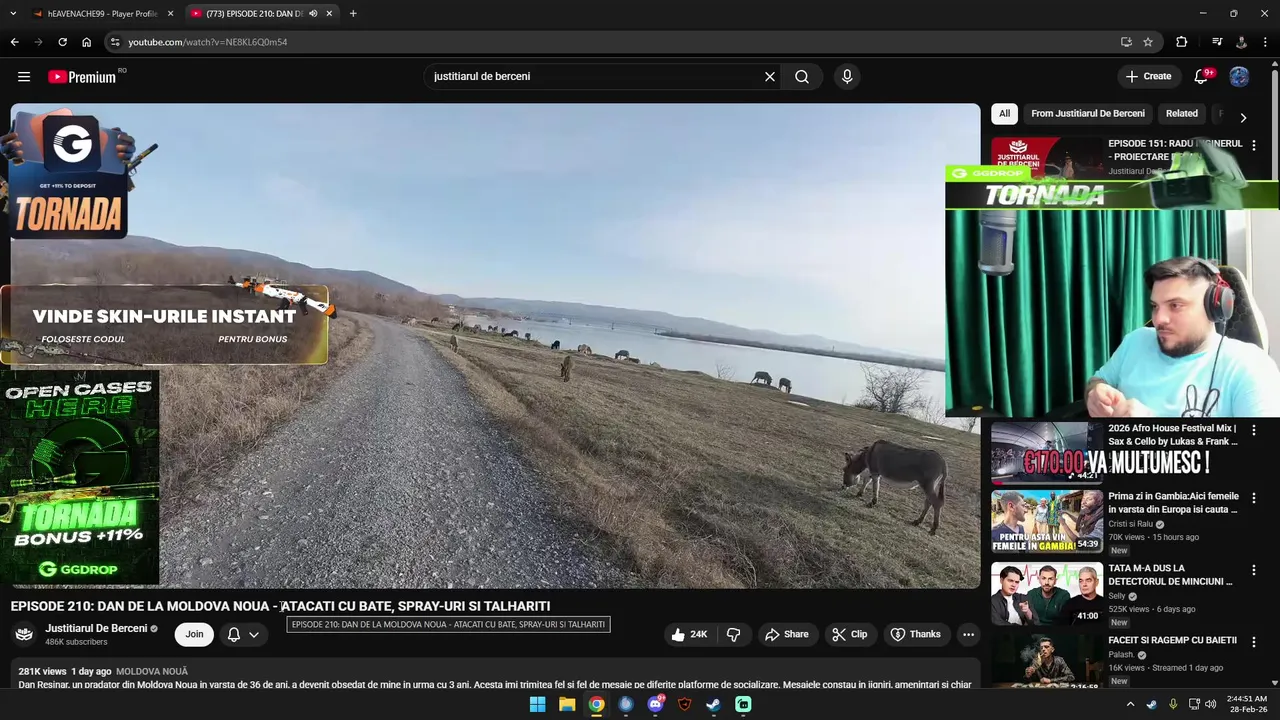Open Chrome extensions puzzle icon
Viewport: 1280px width, 720px height.
[x=1181, y=42]
